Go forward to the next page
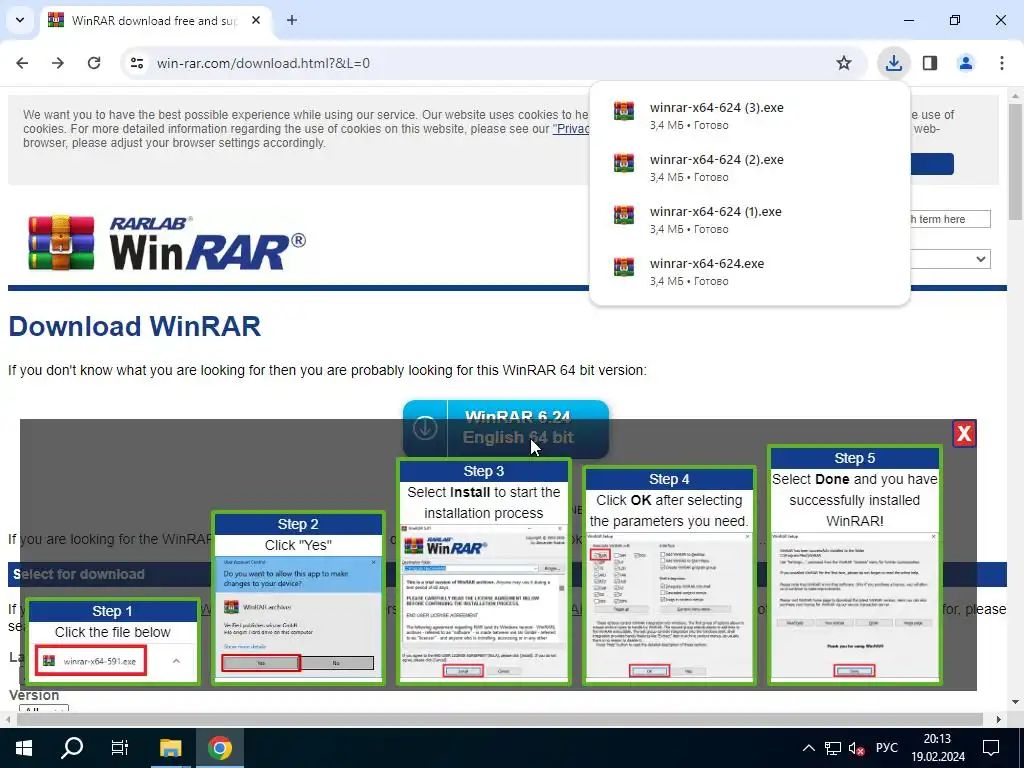This screenshot has width=1024, height=768. point(58,63)
